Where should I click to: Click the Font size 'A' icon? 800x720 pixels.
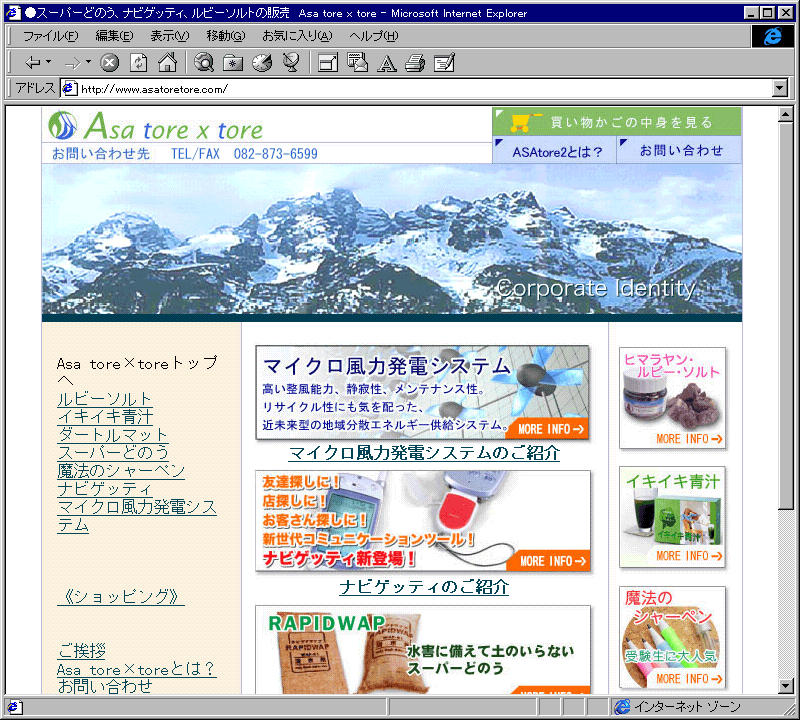387,64
